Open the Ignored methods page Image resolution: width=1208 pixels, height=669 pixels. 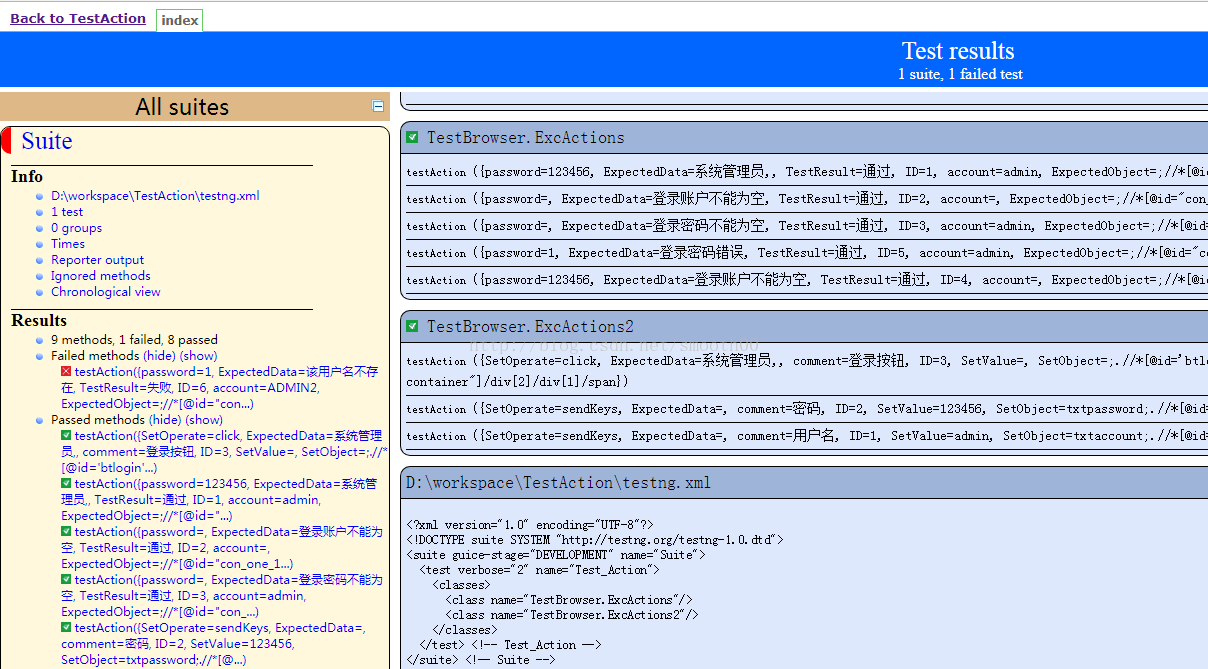point(100,275)
